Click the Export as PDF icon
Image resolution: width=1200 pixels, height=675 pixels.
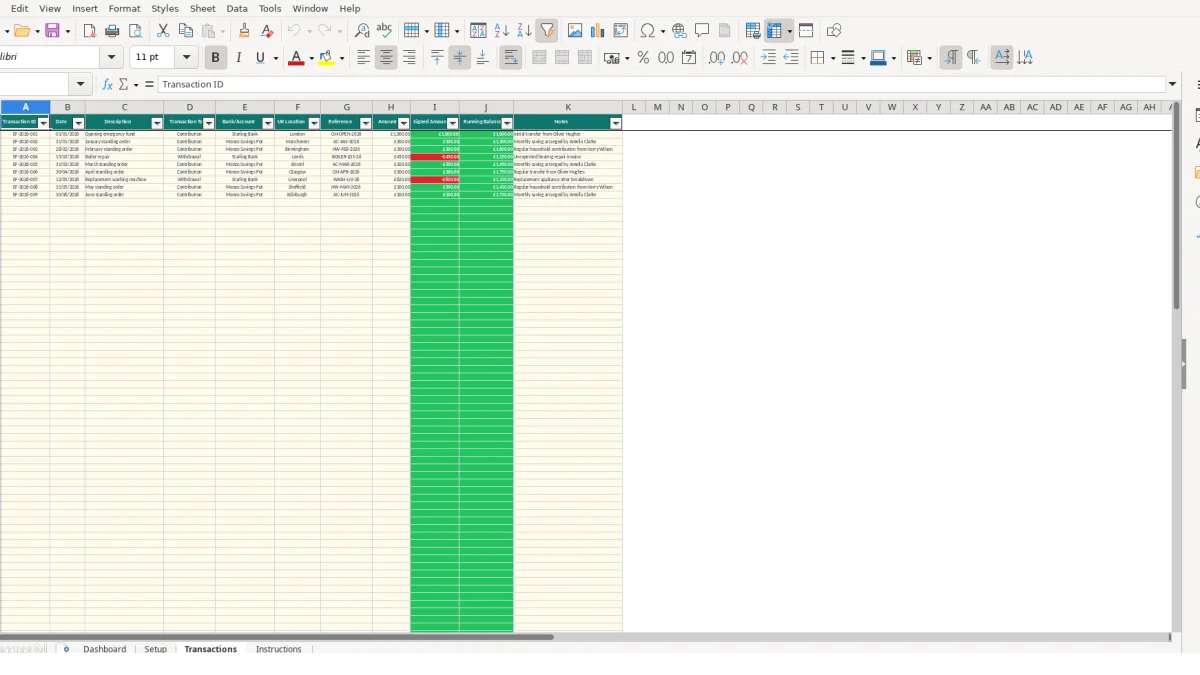pyautogui.click(x=89, y=31)
